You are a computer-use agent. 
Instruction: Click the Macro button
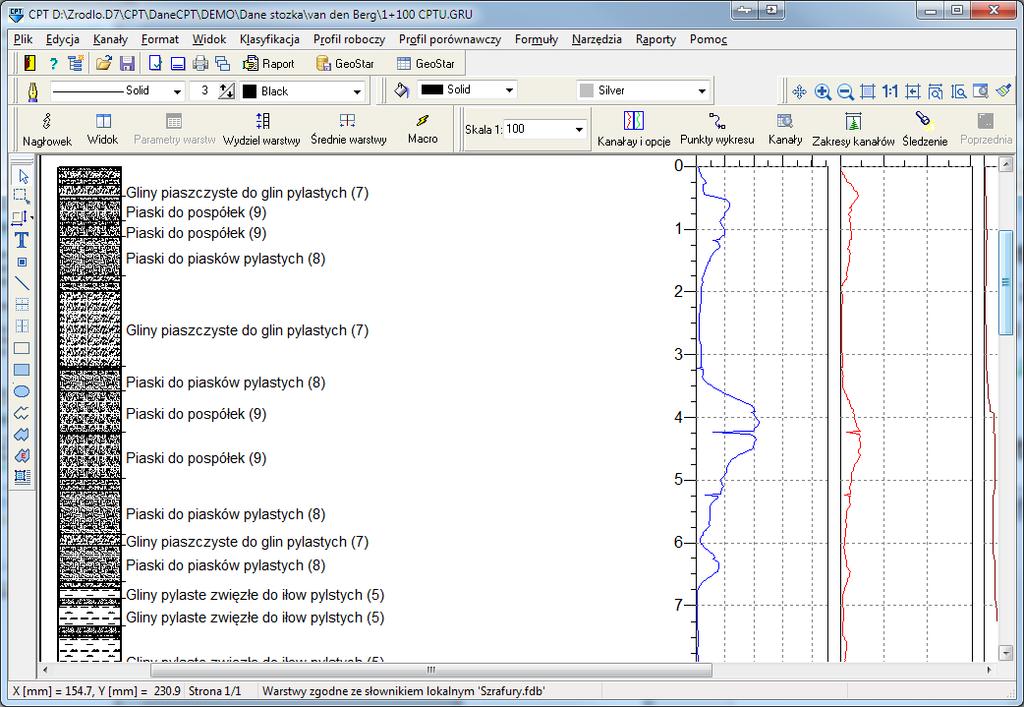coord(423,129)
